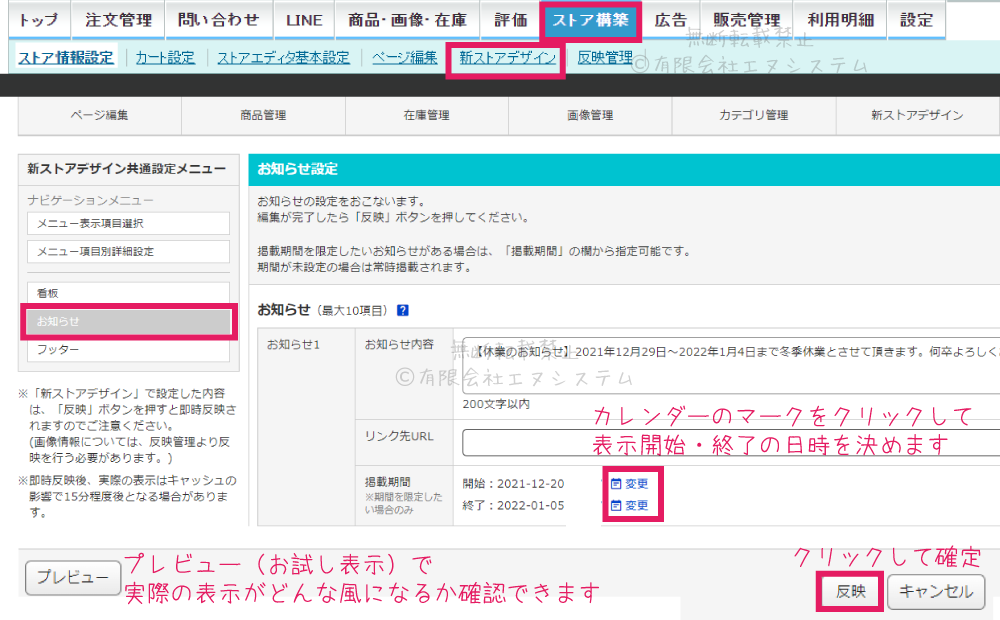The width and height of the screenshot is (1000, 620).
Task: Select the 開始：2021-12-20 date text
Action: tap(513, 484)
